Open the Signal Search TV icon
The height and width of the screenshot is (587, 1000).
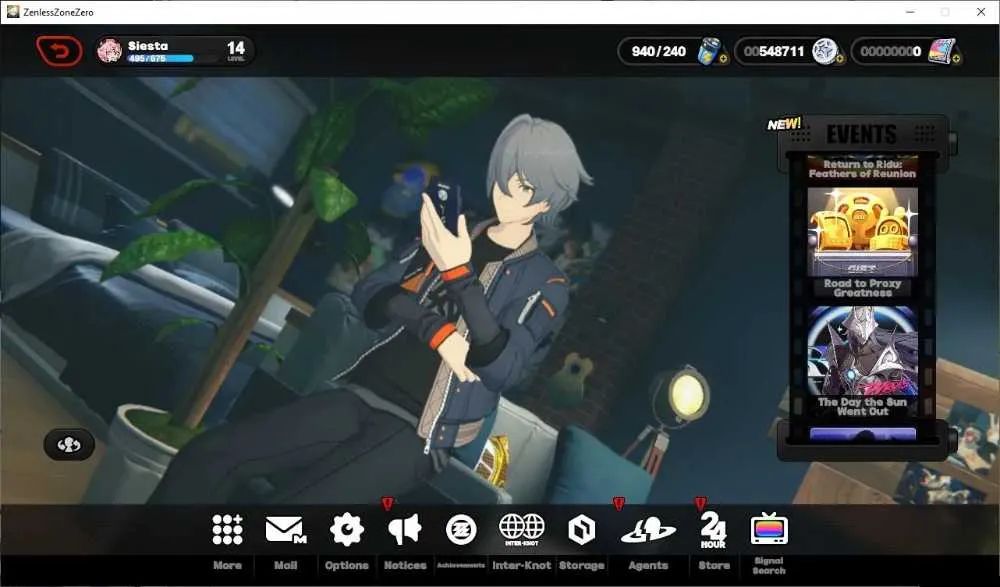coord(769,529)
